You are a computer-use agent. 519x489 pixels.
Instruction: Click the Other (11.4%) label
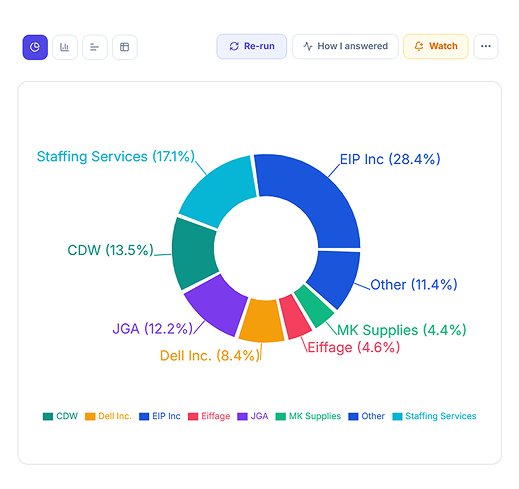click(414, 285)
